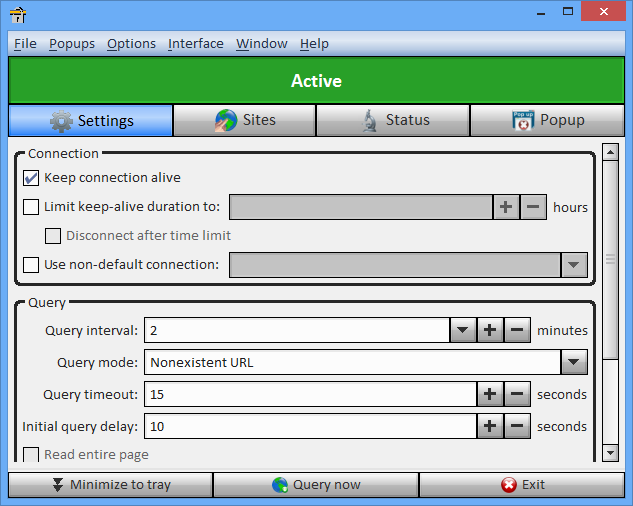Click the keep-alive duration hours field

click(361, 207)
